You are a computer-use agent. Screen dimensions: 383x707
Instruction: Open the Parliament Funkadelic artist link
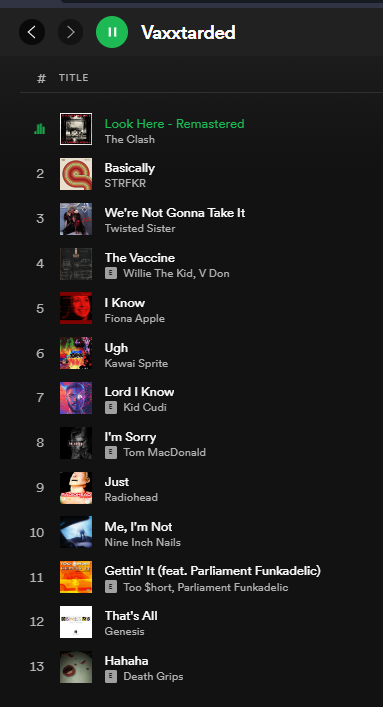pos(233,587)
